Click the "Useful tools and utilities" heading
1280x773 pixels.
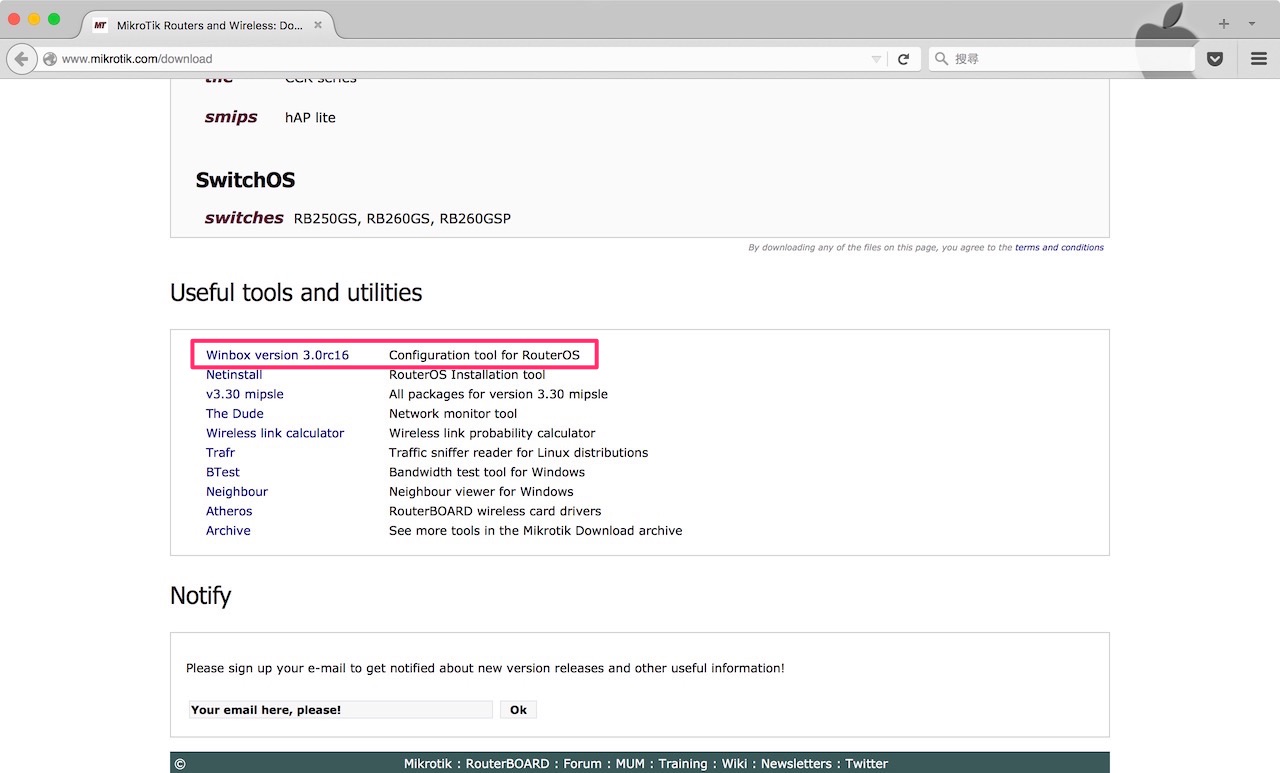296,293
